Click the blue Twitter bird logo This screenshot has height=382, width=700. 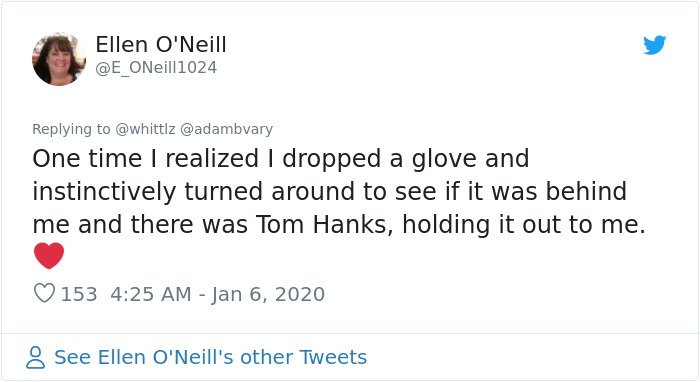tap(654, 45)
